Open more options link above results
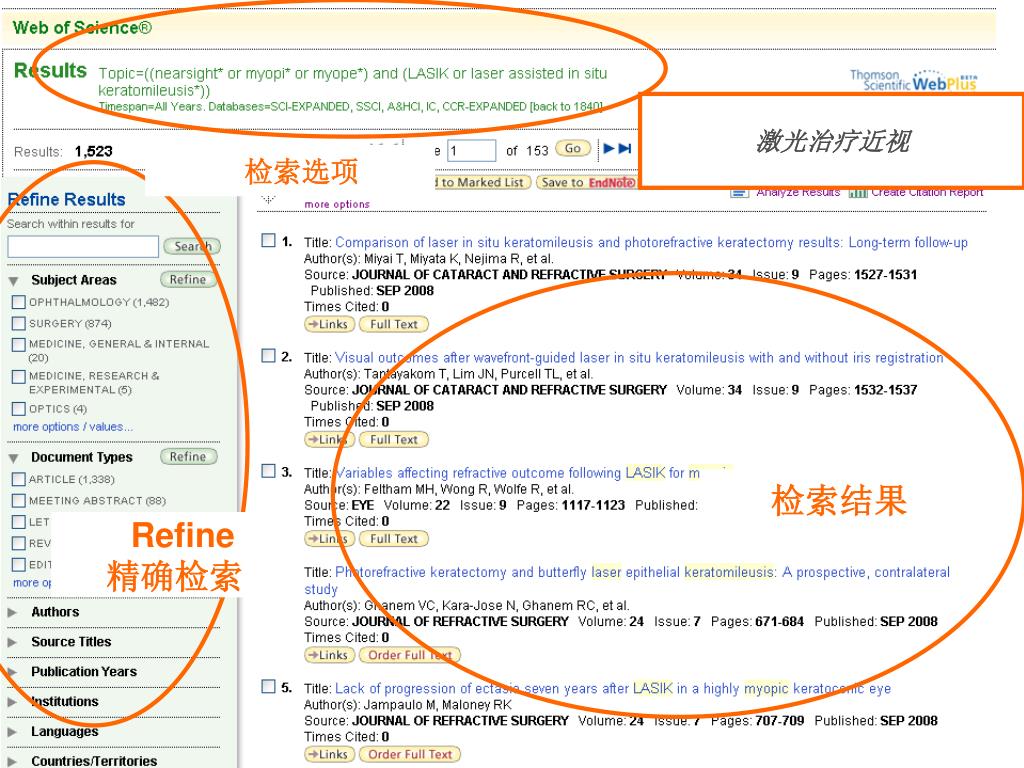 [x=337, y=204]
